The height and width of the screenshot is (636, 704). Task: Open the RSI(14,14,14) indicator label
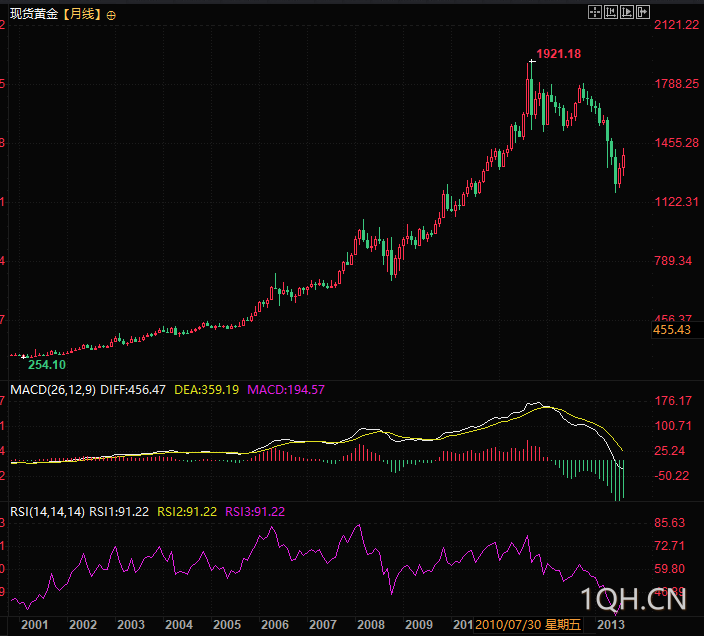47,511
